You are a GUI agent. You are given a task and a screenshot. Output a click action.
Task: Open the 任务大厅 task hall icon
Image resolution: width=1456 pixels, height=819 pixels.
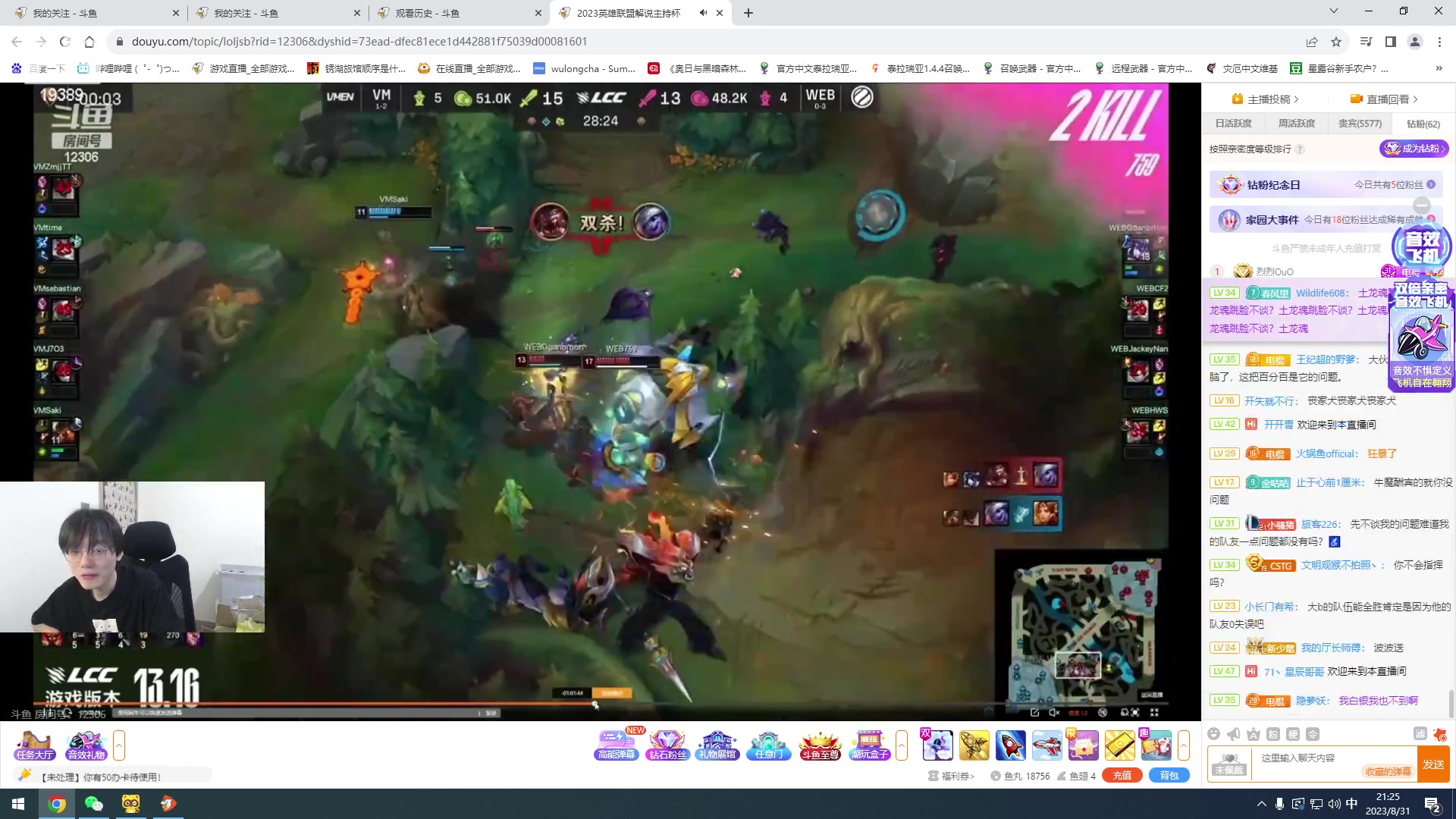coord(34,745)
